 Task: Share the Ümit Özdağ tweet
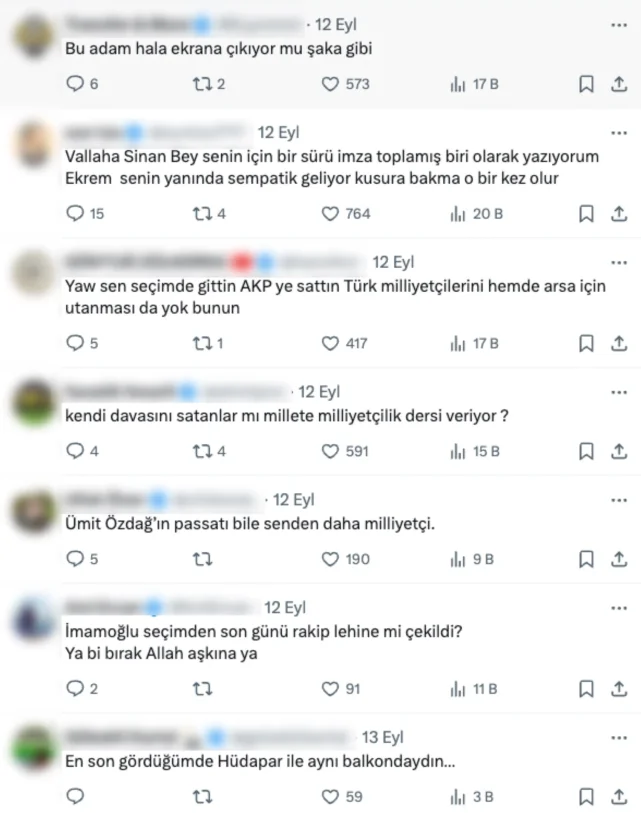coord(619,559)
